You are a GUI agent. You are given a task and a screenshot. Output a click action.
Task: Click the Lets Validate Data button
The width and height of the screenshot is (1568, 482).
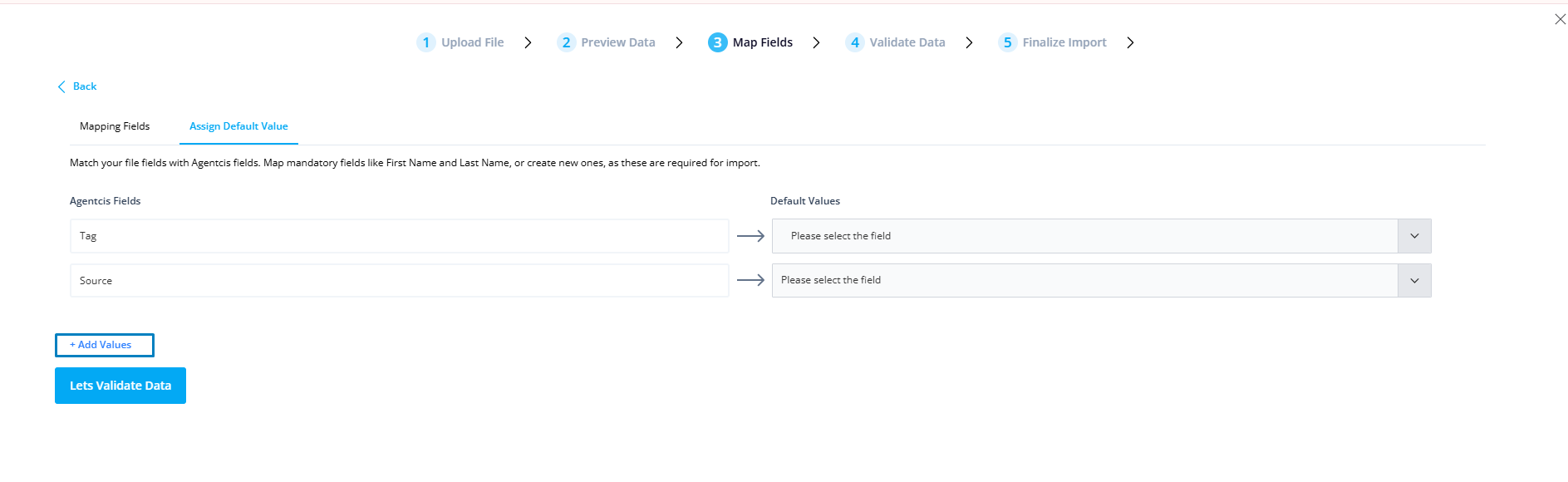click(120, 386)
